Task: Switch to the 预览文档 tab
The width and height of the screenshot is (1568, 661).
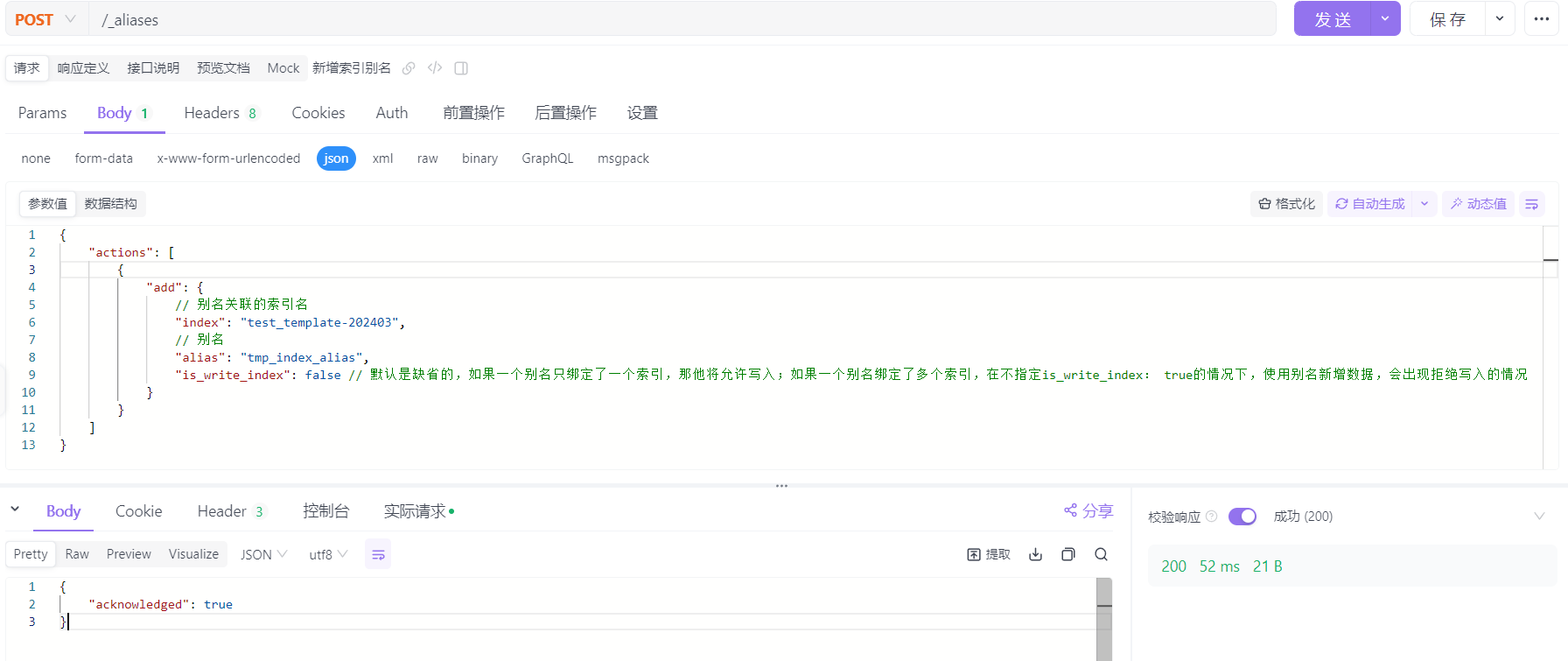Action: 223,68
